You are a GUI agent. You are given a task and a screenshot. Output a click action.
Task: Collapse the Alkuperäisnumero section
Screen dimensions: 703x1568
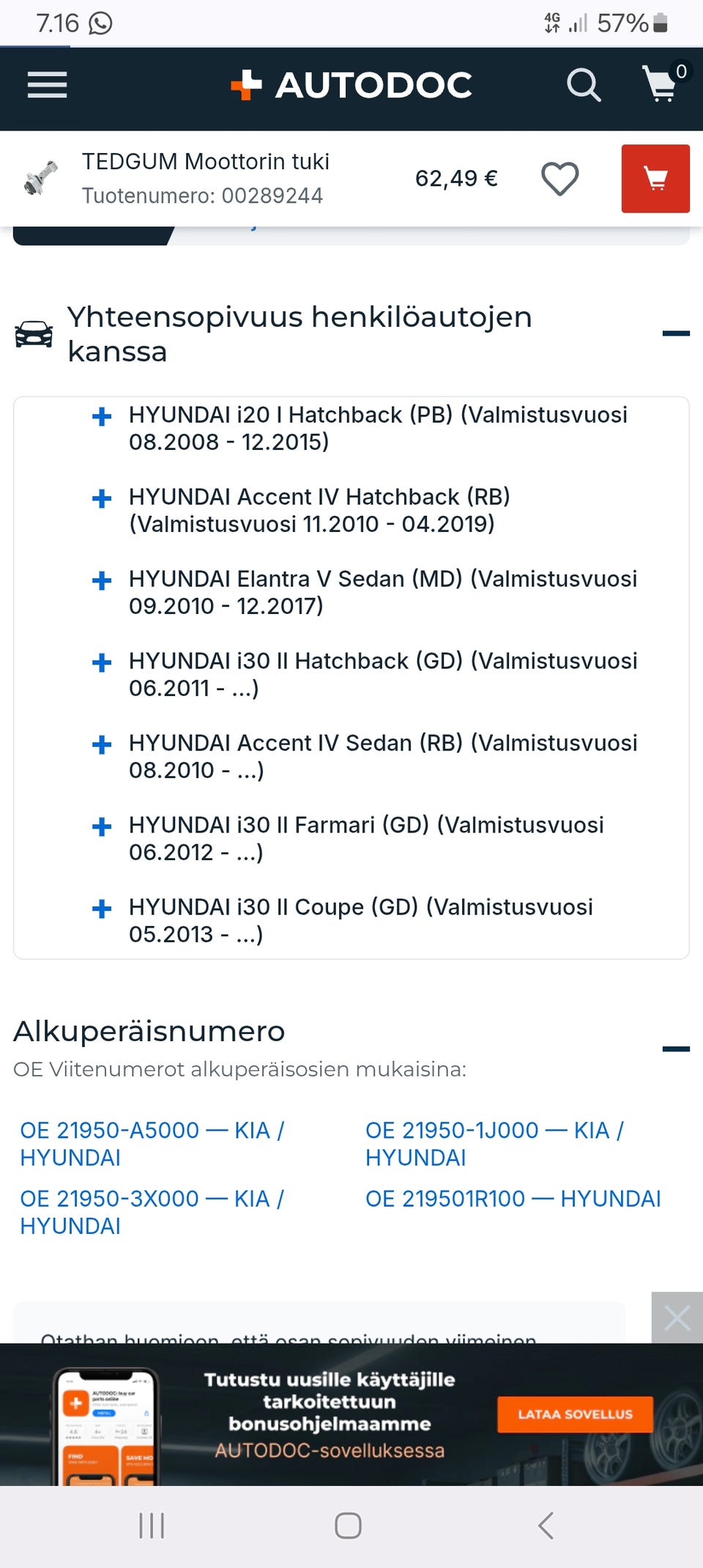(676, 1049)
